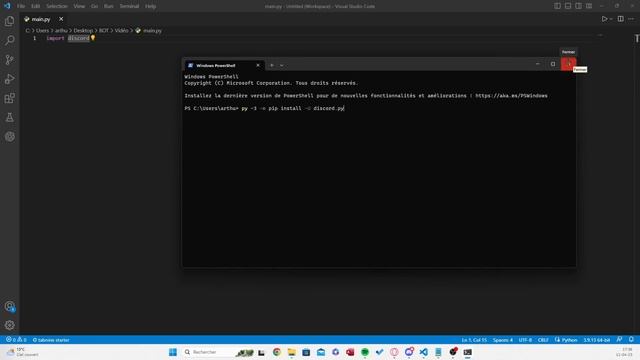Click the Vidéo breadcrumb segment
Viewport: 640px width, 360px height.
point(121,30)
